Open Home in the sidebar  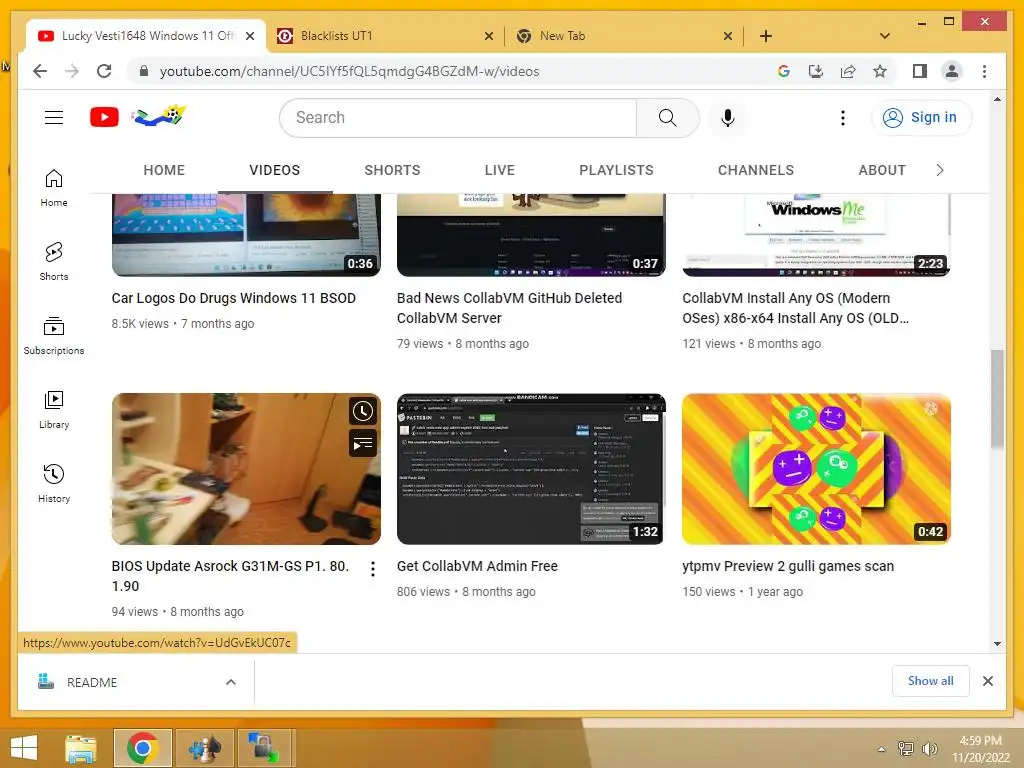pos(54,188)
